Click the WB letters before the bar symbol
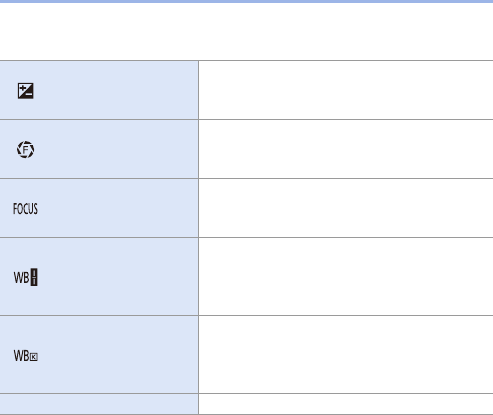 (x=21, y=277)
